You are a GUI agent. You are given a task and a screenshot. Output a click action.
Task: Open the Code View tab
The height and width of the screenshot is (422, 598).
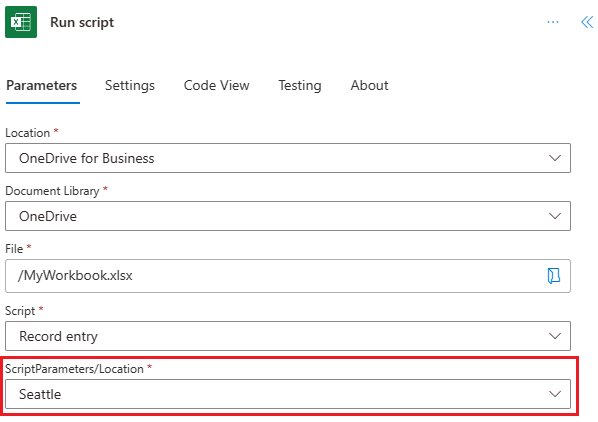216,85
